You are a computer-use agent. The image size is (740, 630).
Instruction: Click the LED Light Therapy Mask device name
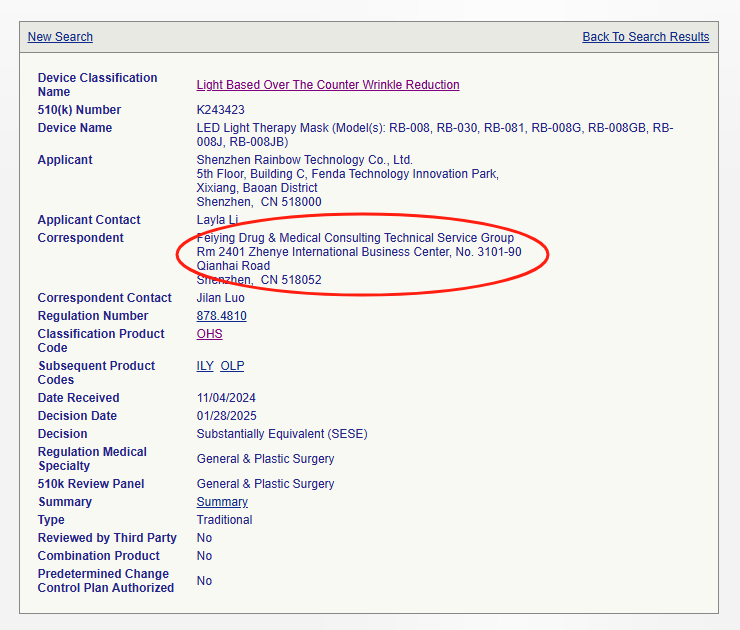(x=434, y=128)
